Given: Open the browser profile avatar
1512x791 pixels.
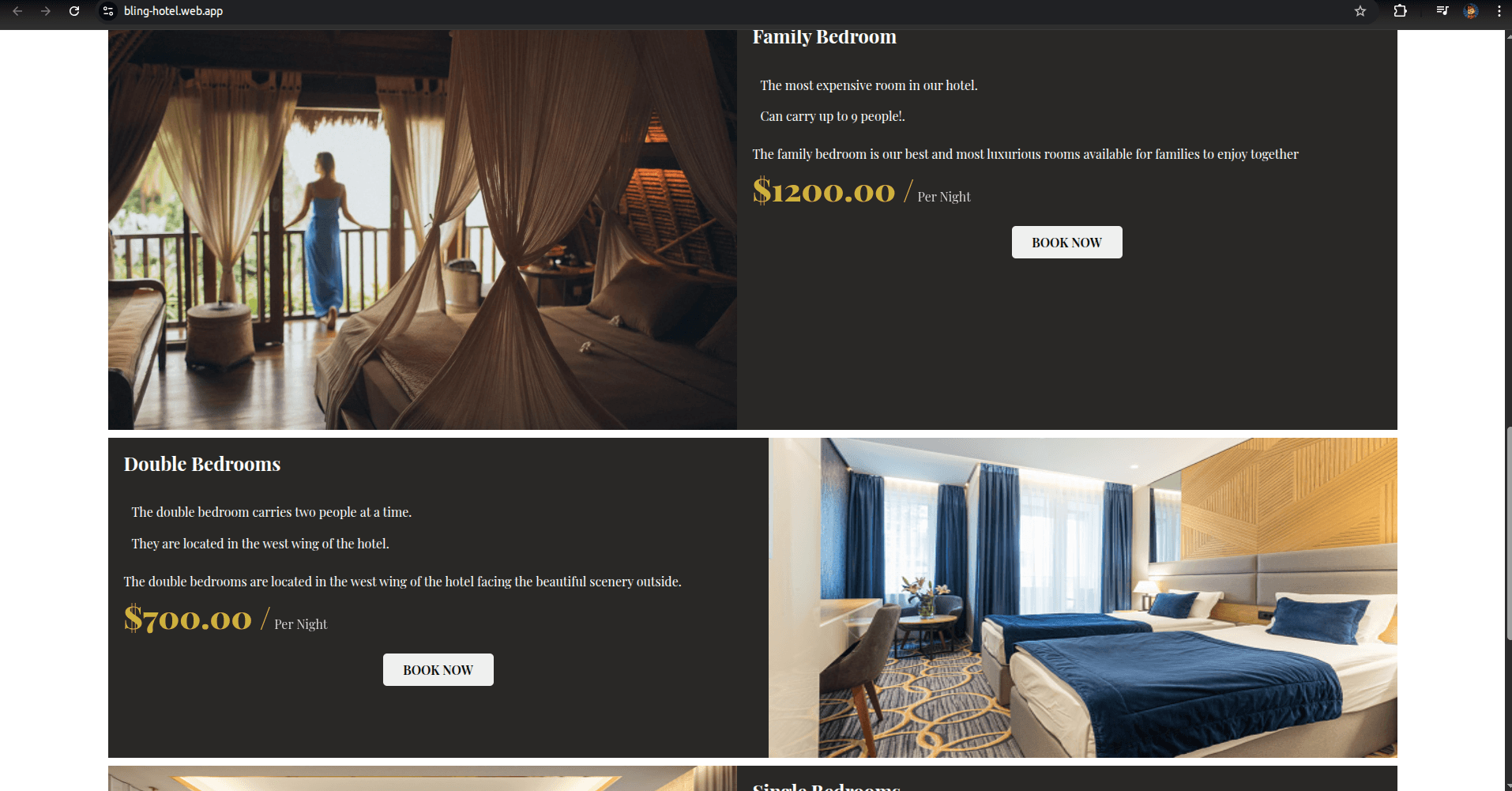Looking at the screenshot, I should point(1471,11).
